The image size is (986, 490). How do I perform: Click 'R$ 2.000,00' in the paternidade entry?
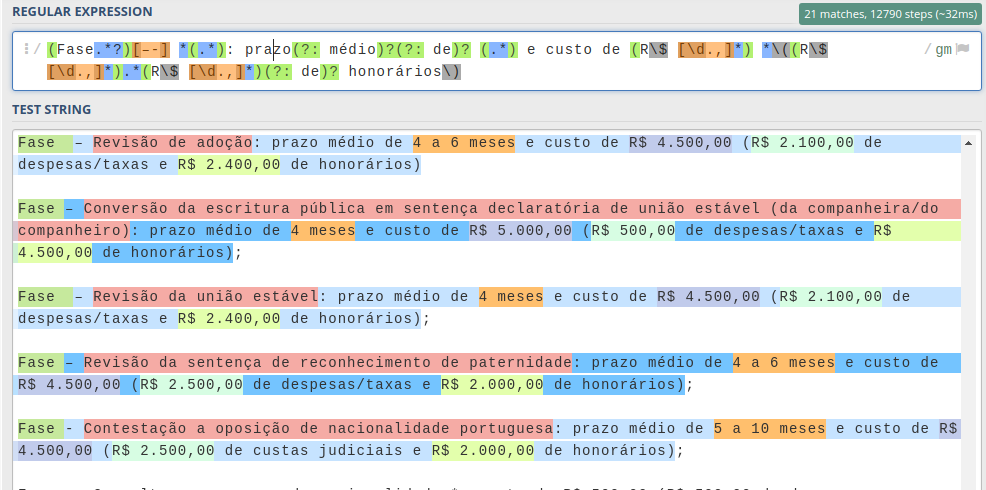492,384
